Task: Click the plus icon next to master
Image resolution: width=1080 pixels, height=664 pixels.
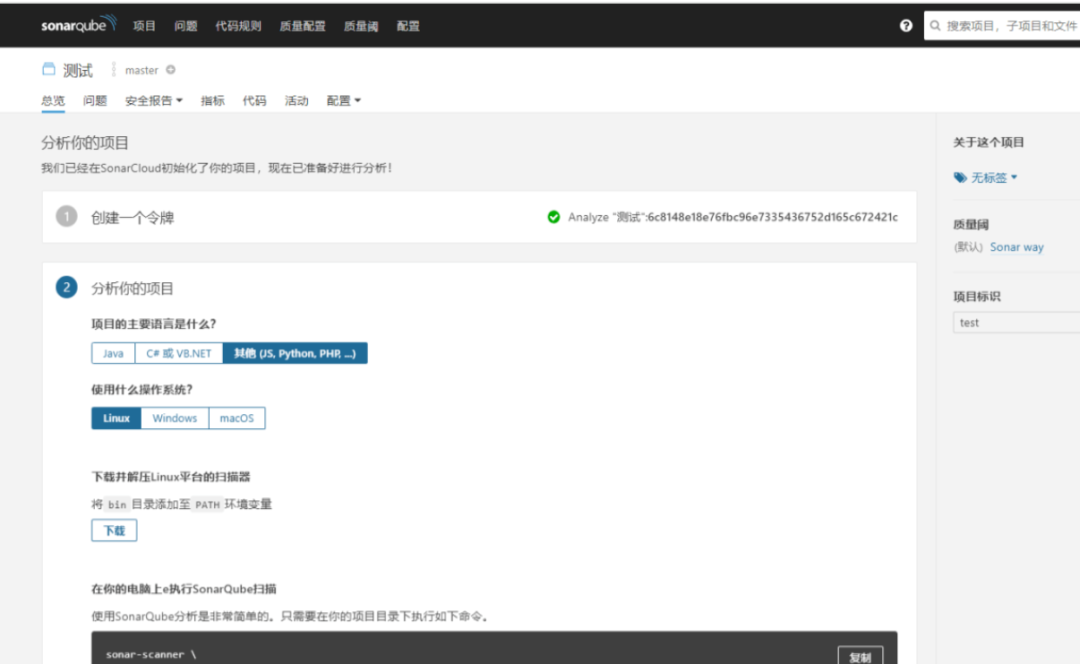Action: (171, 70)
